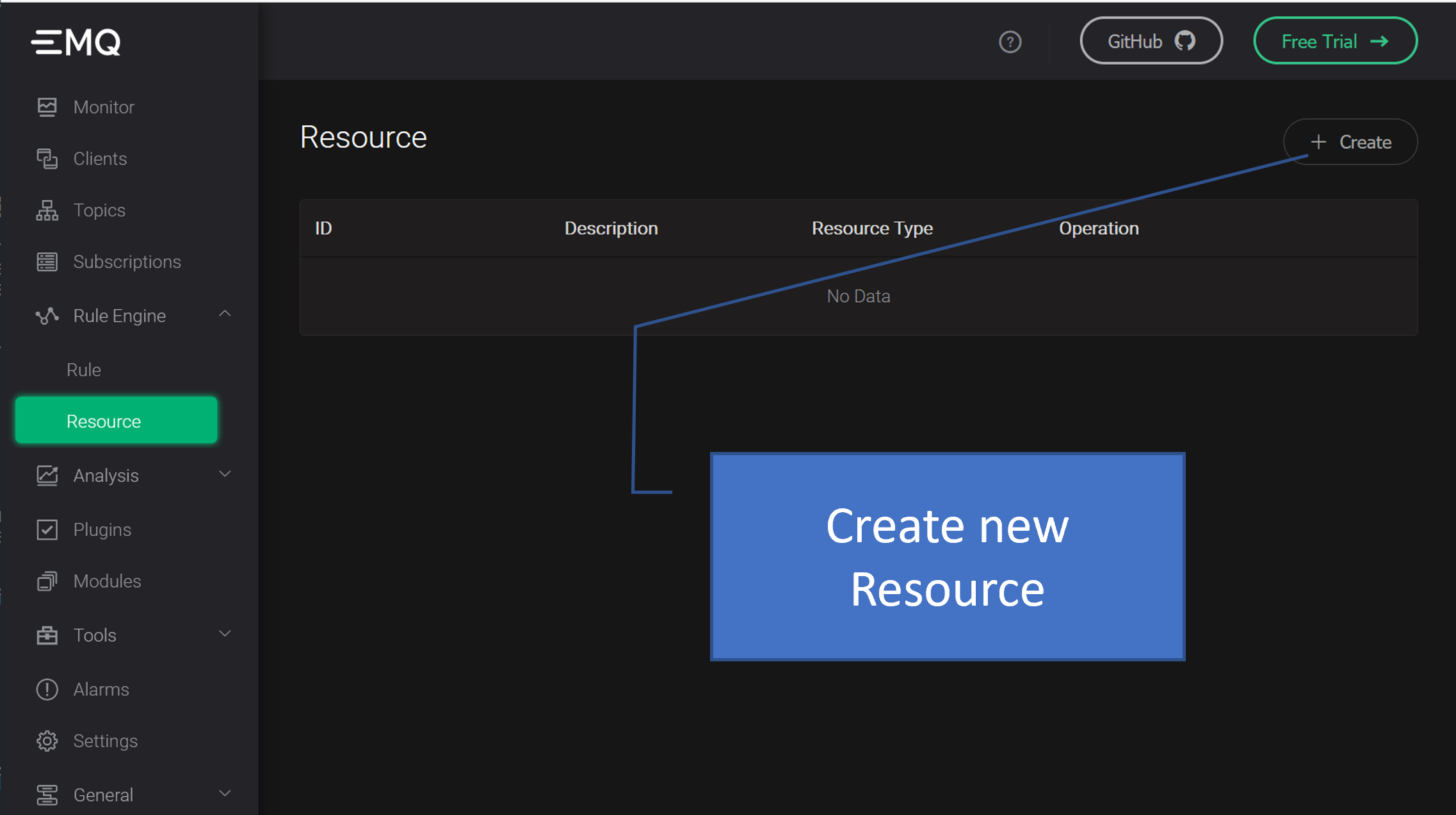
Task: Click the Analysis graph icon
Action: click(47, 476)
